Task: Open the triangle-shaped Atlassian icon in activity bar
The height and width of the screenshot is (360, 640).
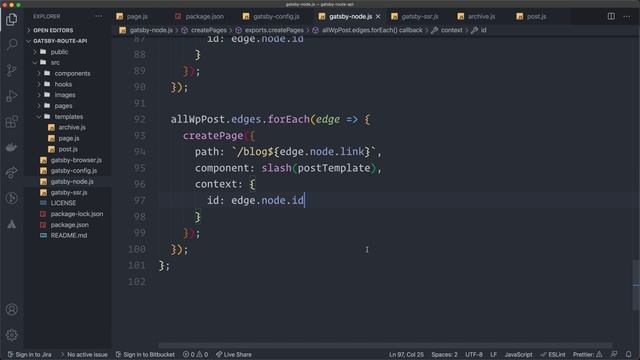Action: pyautogui.click(x=12, y=224)
